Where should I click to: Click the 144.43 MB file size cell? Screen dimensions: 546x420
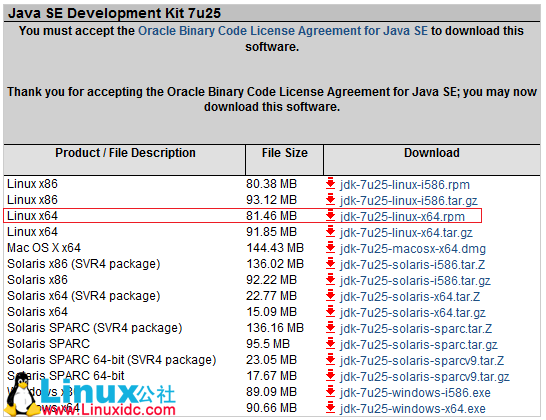pos(275,248)
